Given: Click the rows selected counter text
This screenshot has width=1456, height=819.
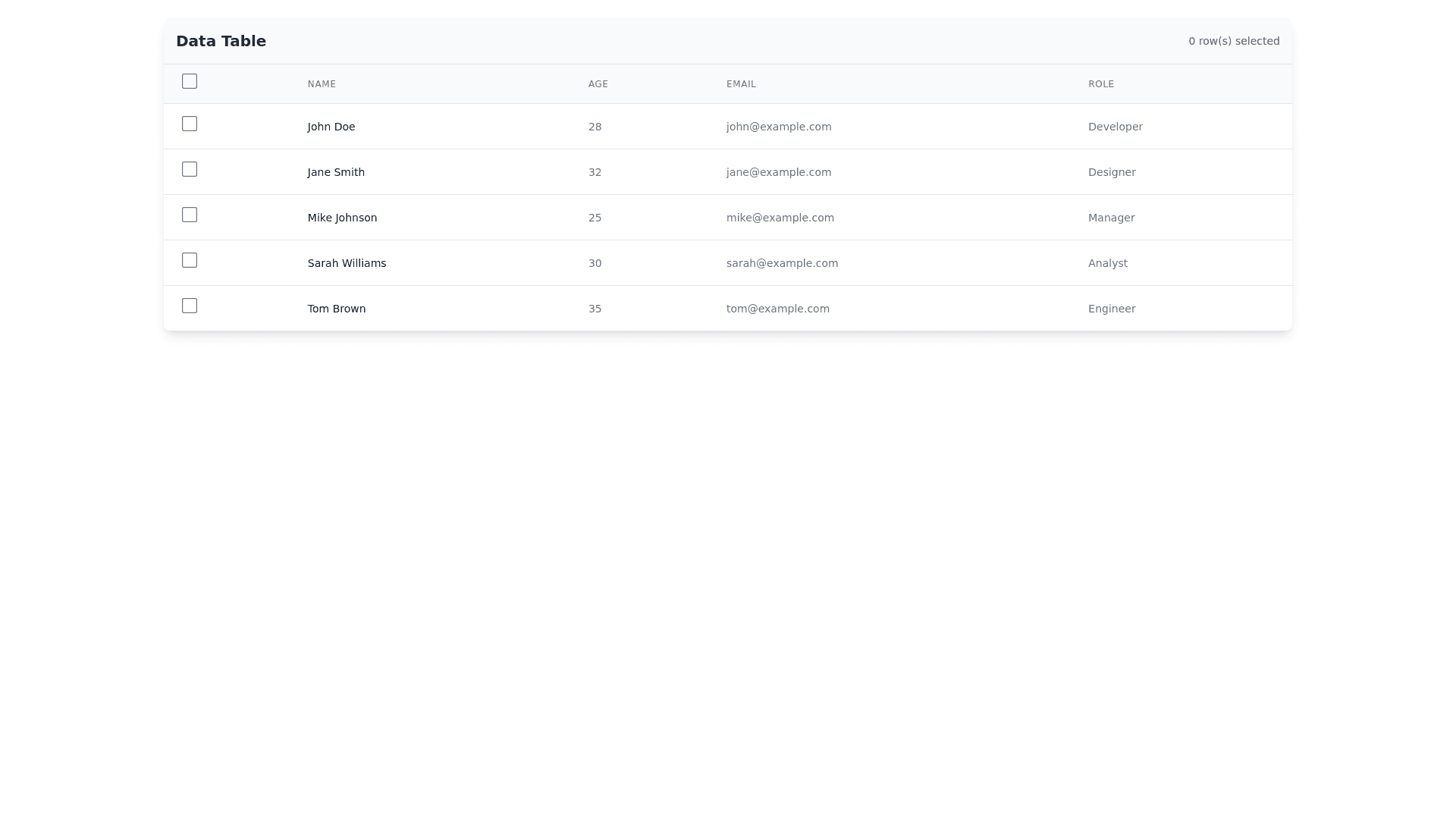Looking at the screenshot, I should 1233,41.
